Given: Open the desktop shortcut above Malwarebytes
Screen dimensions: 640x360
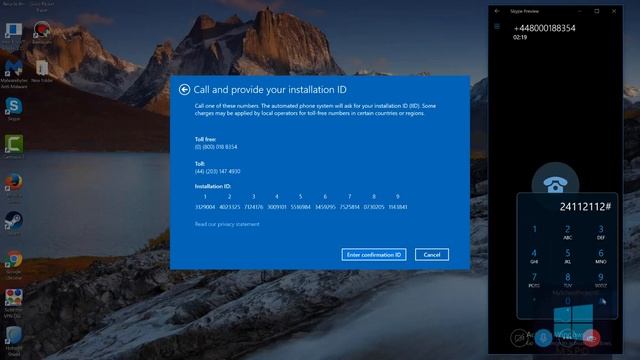Looking at the screenshot, I should [x=13, y=31].
